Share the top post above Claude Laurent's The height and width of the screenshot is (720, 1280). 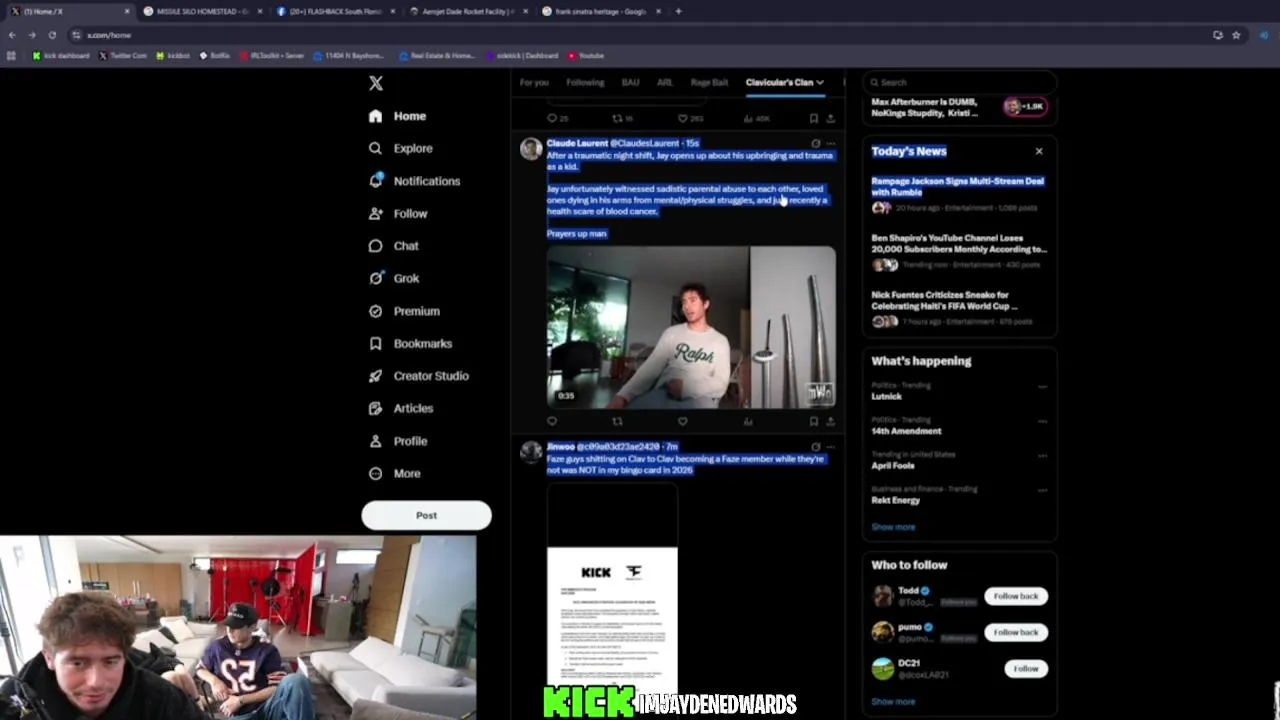tap(830, 118)
